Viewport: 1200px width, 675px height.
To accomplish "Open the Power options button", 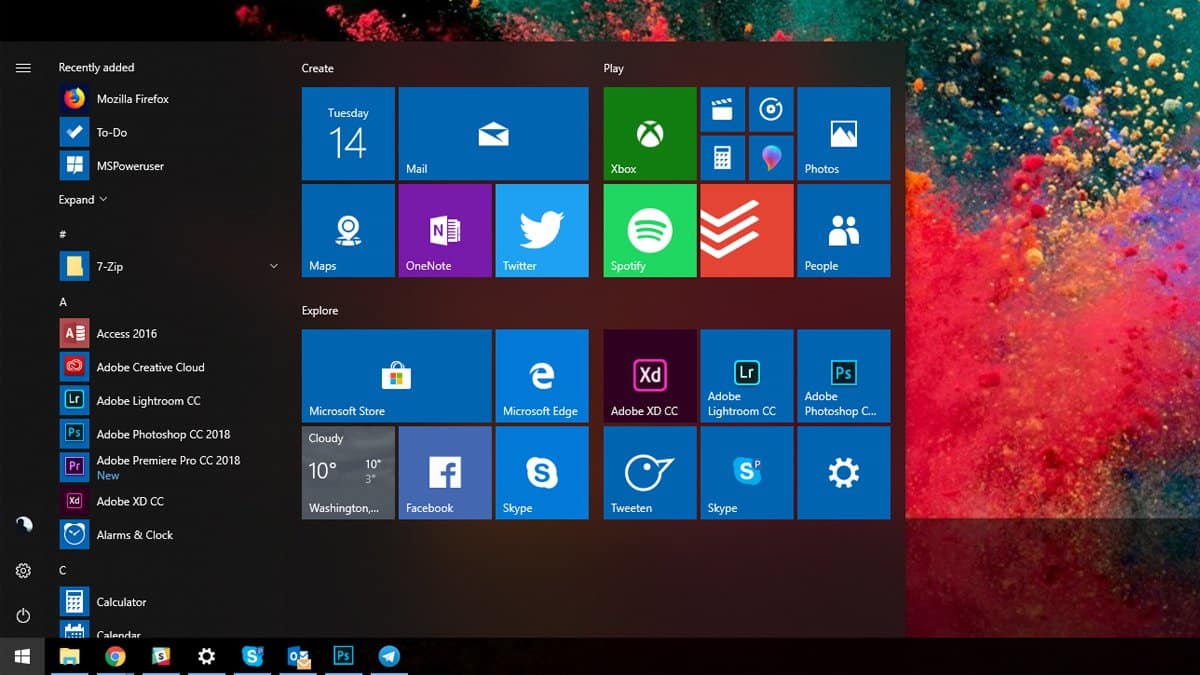I will [23, 616].
